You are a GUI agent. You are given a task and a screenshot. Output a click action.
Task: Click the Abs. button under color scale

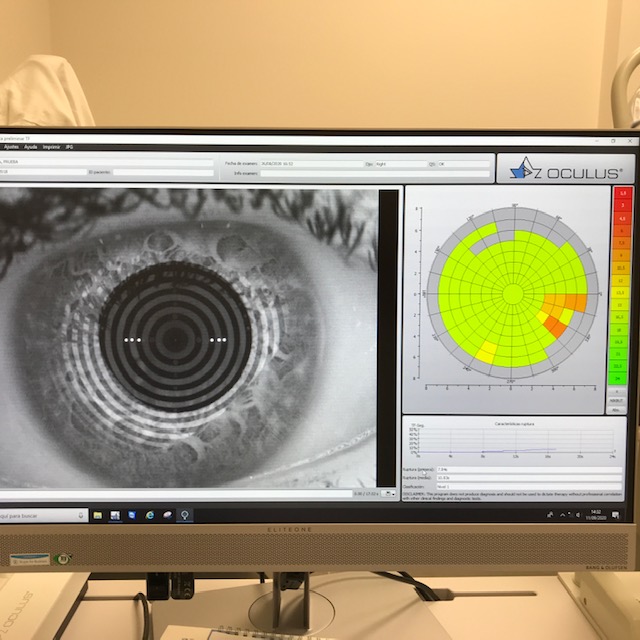pos(616,410)
